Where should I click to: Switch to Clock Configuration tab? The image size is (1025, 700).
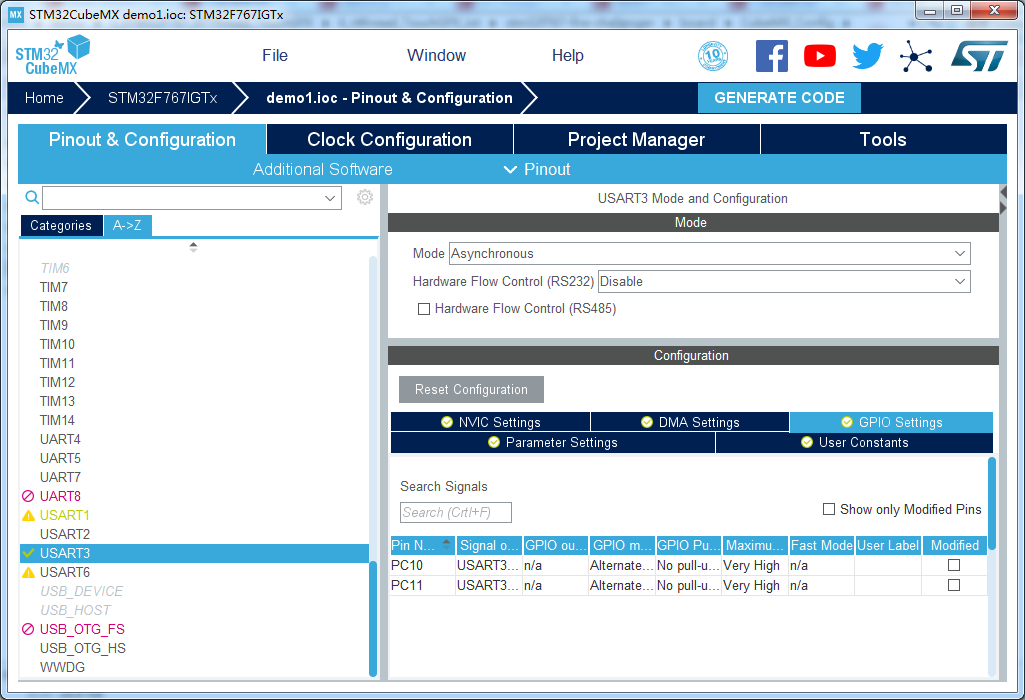click(x=390, y=139)
